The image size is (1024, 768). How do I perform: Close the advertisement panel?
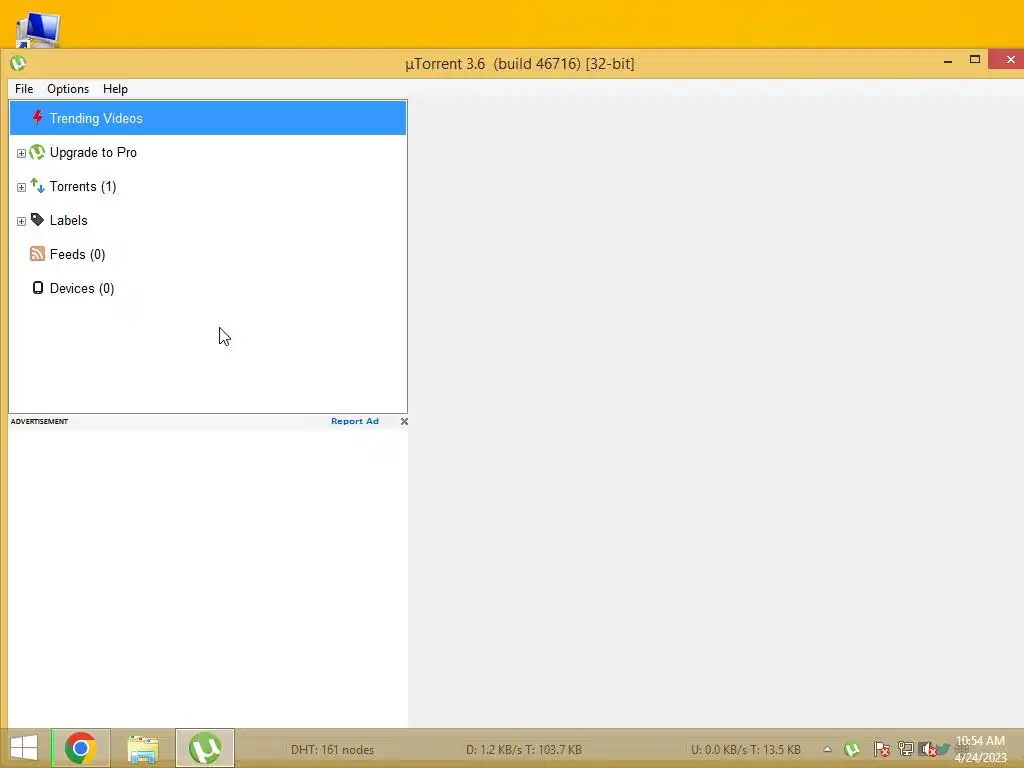(x=404, y=421)
